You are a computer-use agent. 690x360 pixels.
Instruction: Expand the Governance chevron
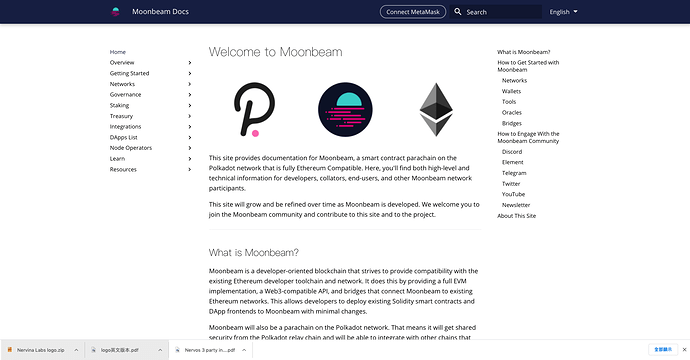click(190, 95)
